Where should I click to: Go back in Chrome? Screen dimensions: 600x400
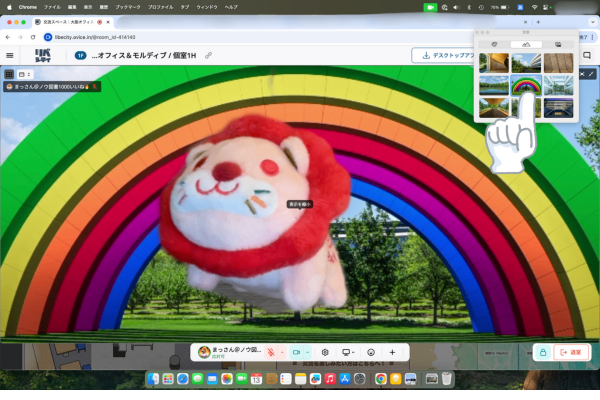[8, 37]
